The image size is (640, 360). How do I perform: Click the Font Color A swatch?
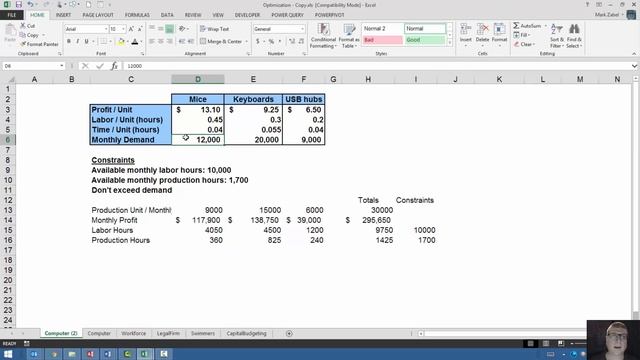(x=135, y=41)
